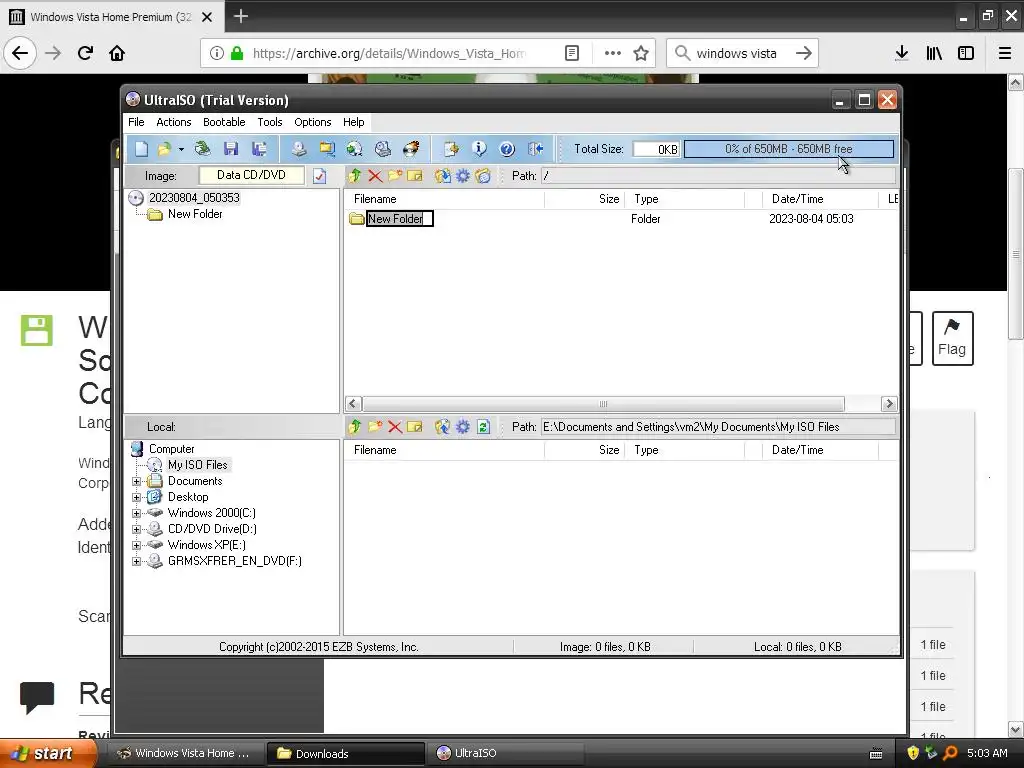Click the image pane horizontal scrollbar track

pyautogui.click(x=603, y=404)
